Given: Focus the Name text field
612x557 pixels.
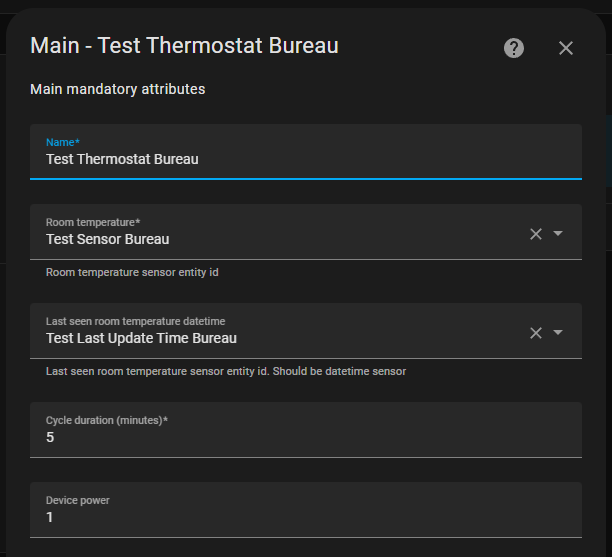Looking at the screenshot, I should tap(300, 159).
